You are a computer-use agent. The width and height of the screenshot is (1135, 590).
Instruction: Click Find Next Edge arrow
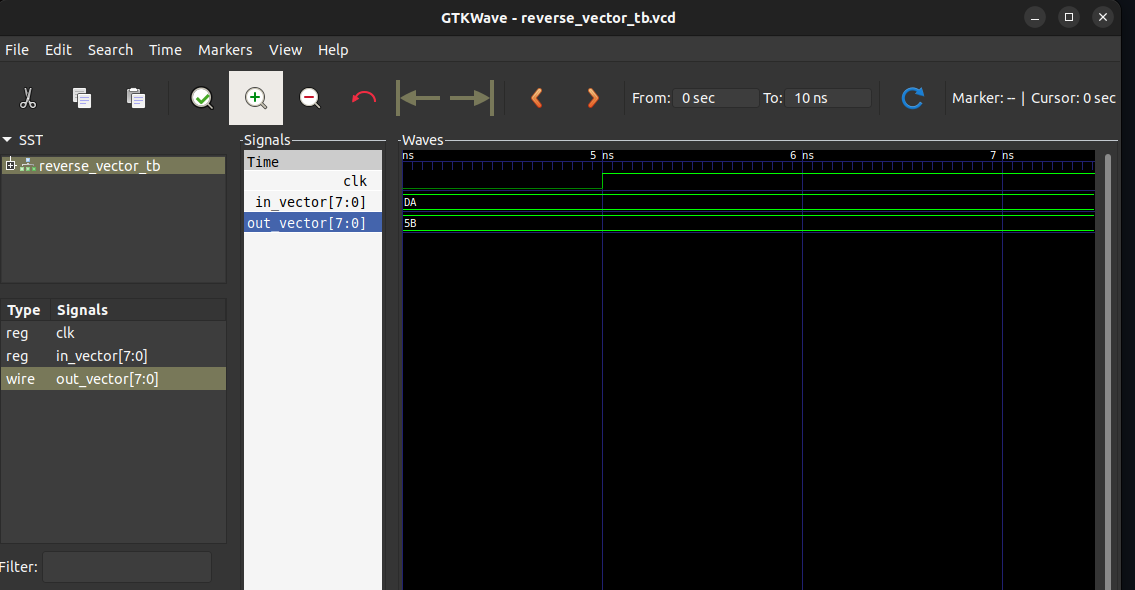pyautogui.click(x=592, y=97)
